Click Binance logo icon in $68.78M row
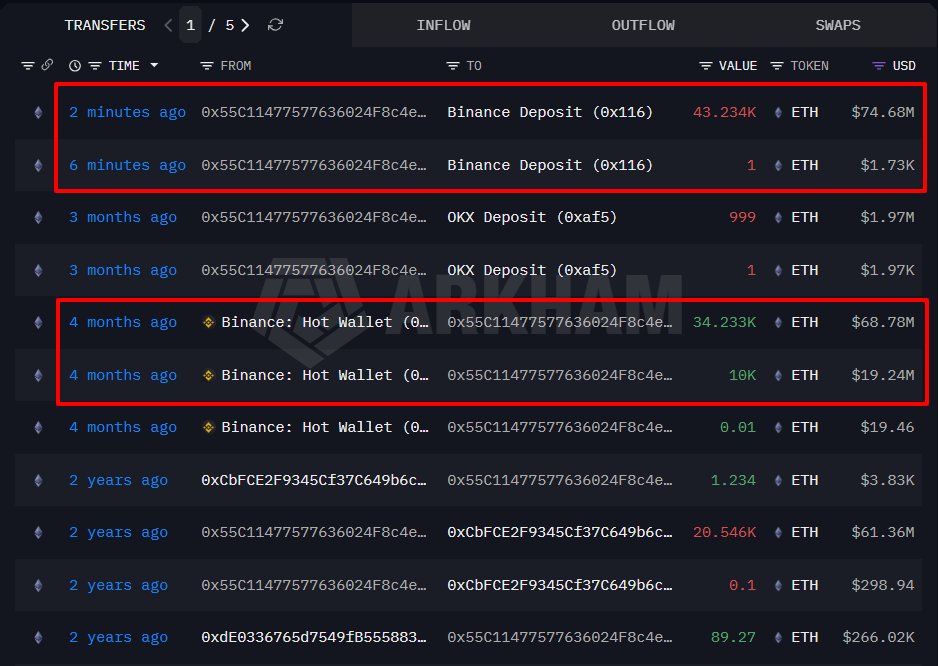Screen dimensions: 938x666 click(x=208, y=323)
